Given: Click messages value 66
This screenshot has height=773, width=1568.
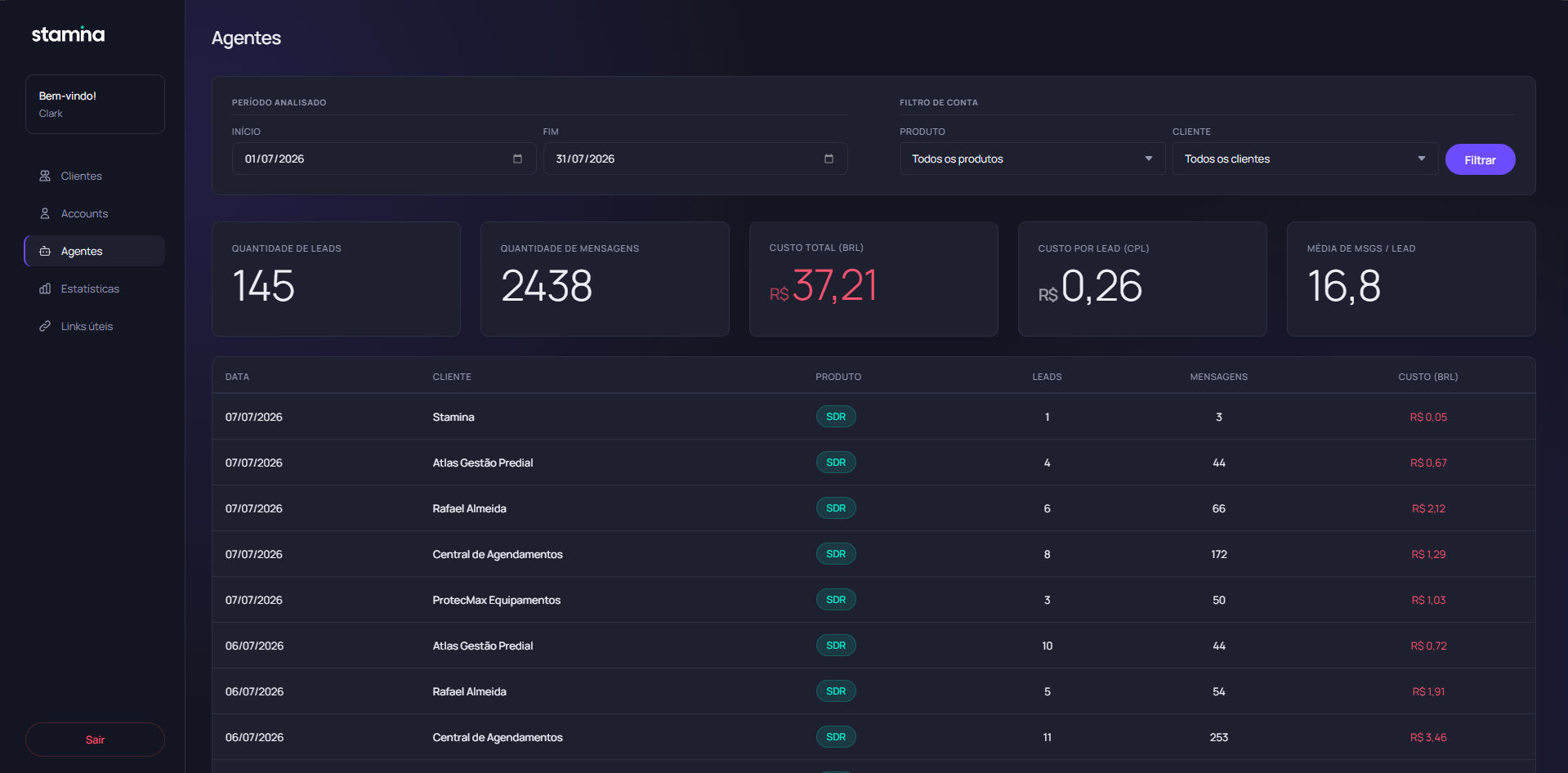Looking at the screenshot, I should pyautogui.click(x=1218, y=508).
